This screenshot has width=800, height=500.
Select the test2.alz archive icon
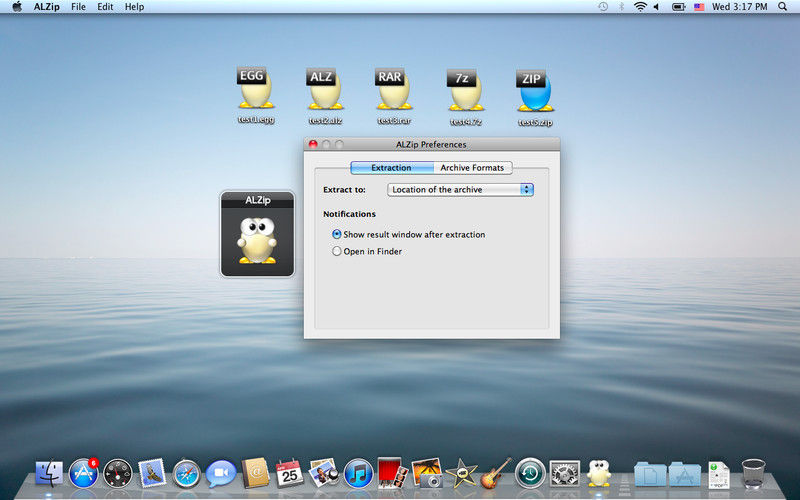point(324,89)
